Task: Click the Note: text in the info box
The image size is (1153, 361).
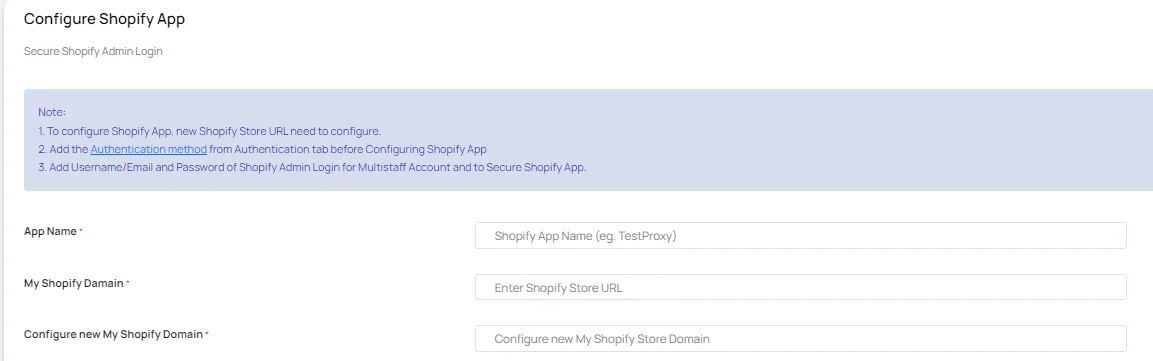Action: 52,112
